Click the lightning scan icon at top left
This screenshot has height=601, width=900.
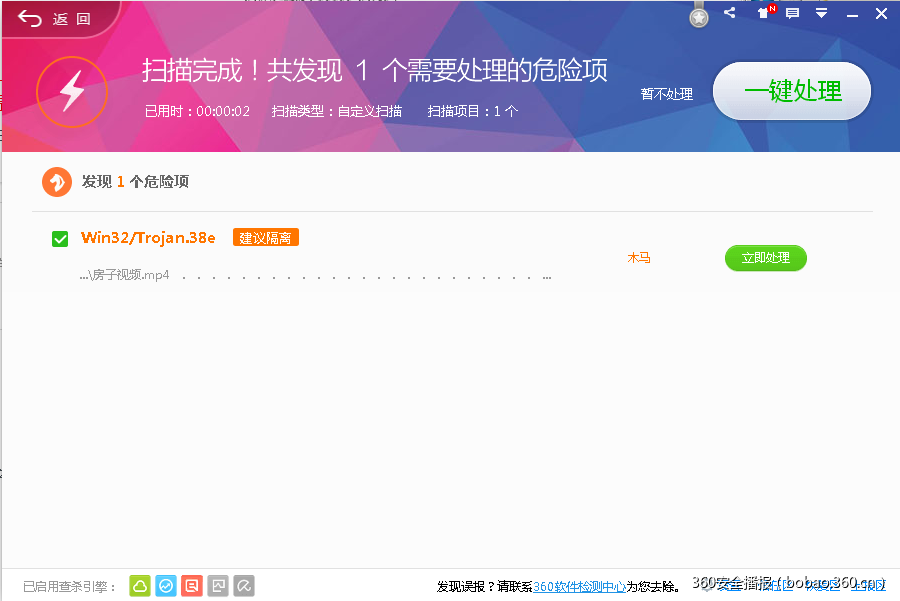pyautogui.click(x=71, y=93)
